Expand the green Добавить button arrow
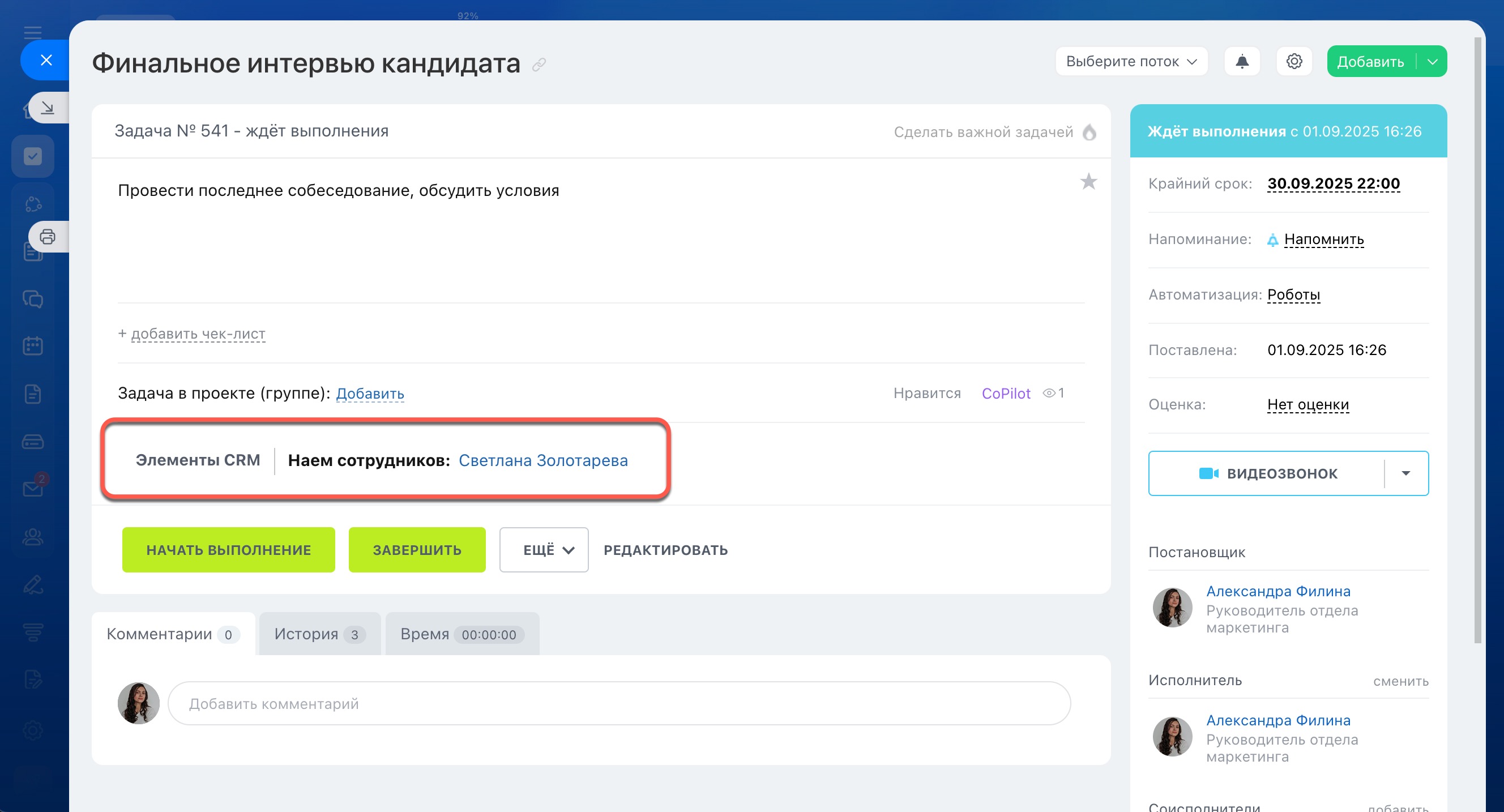Image resolution: width=1504 pixels, height=812 pixels. click(1432, 61)
